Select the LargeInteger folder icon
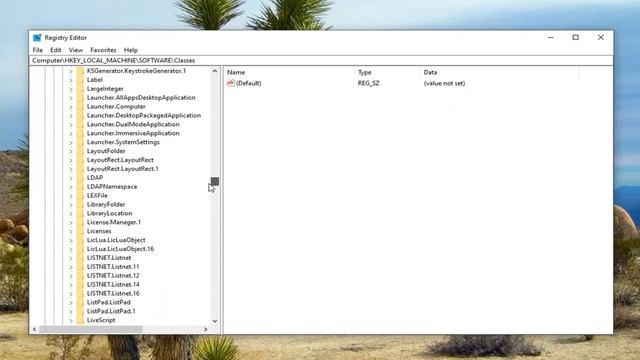Image resolution: width=640 pixels, height=360 pixels. click(80, 89)
